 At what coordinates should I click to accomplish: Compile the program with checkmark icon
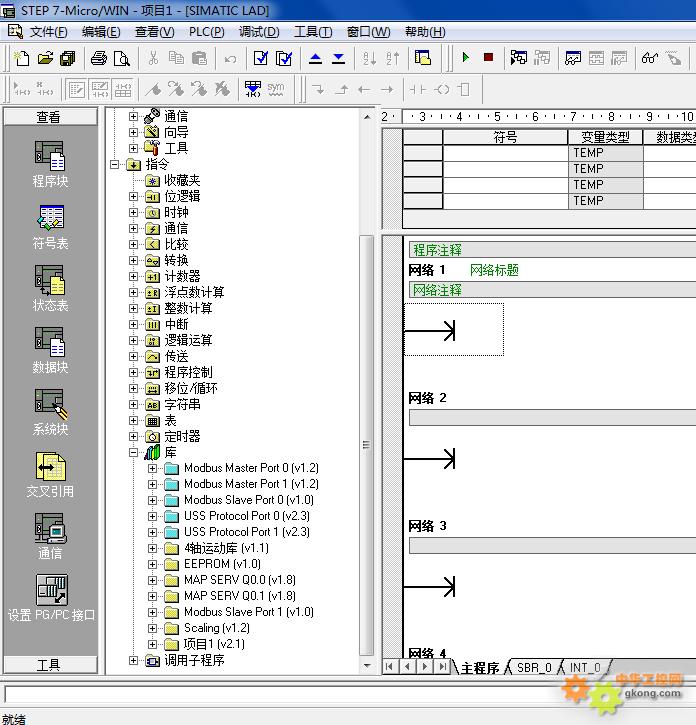261,58
